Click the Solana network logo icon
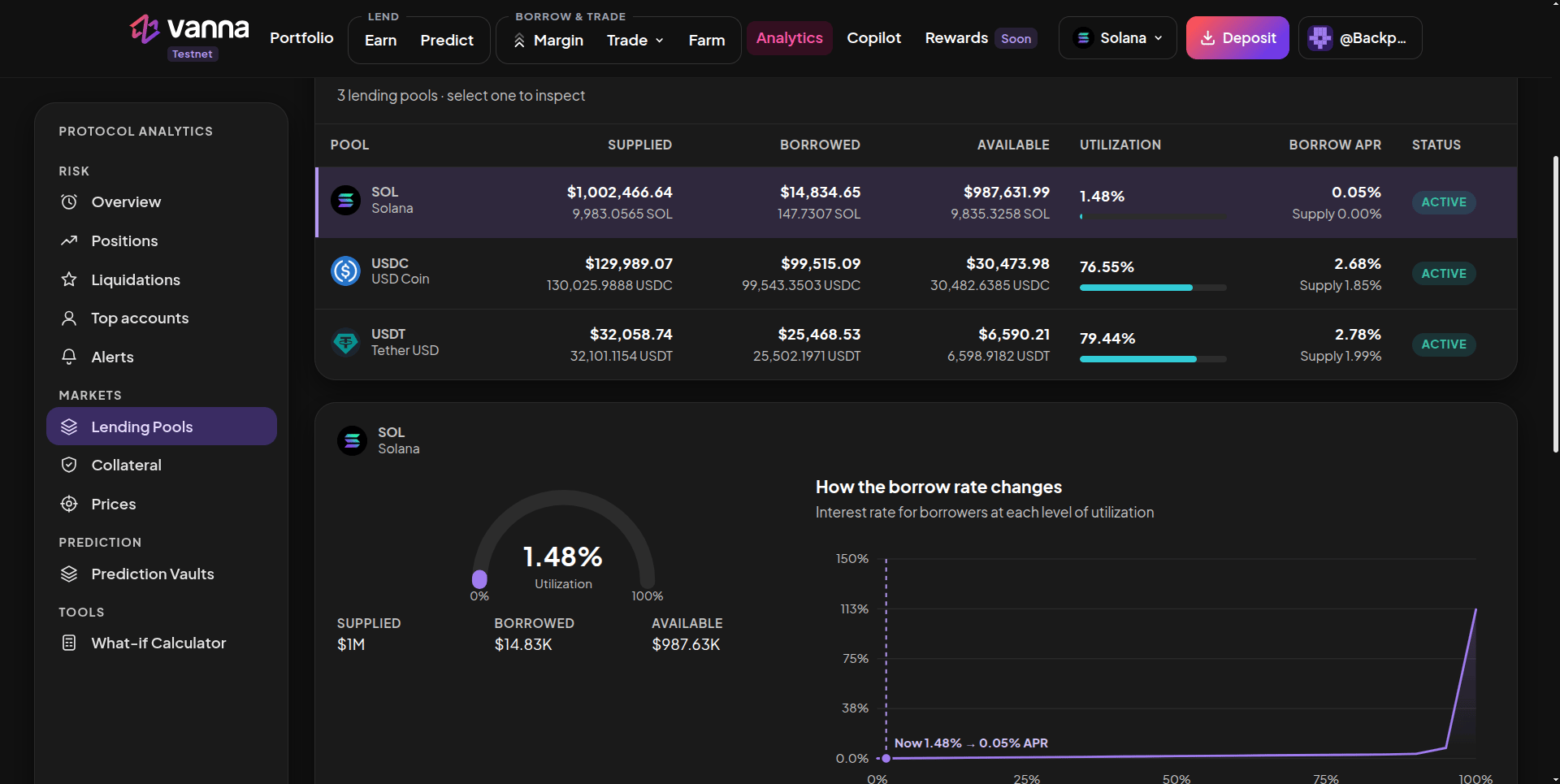 coord(1083,38)
